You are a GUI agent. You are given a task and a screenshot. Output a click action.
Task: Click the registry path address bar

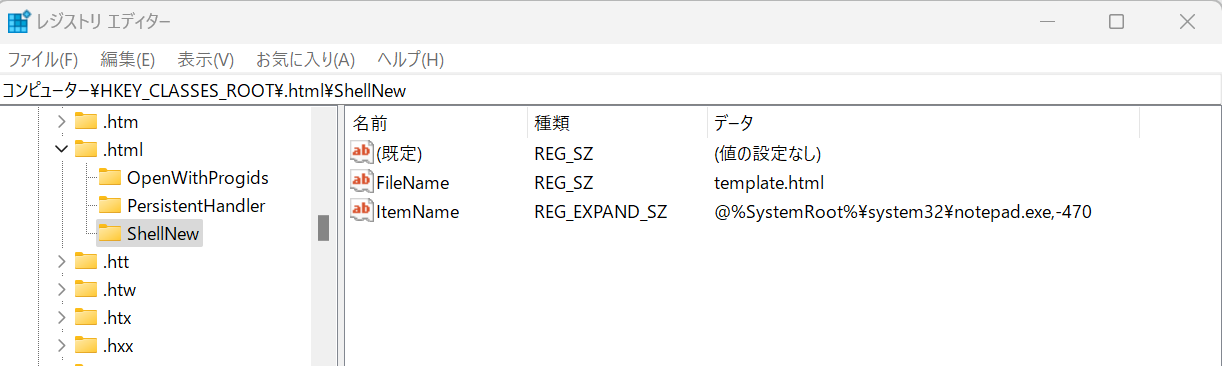coord(610,90)
